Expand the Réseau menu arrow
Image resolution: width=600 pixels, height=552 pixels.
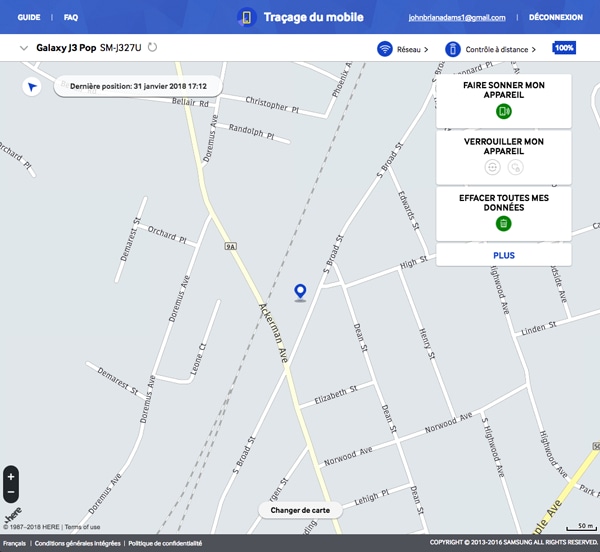coord(426,50)
